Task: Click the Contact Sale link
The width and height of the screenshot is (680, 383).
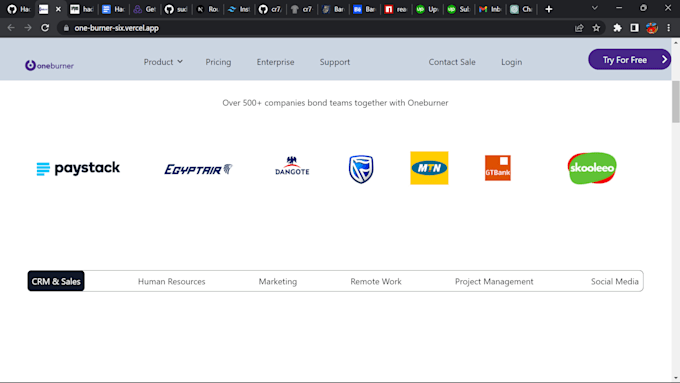Action: 452,62
